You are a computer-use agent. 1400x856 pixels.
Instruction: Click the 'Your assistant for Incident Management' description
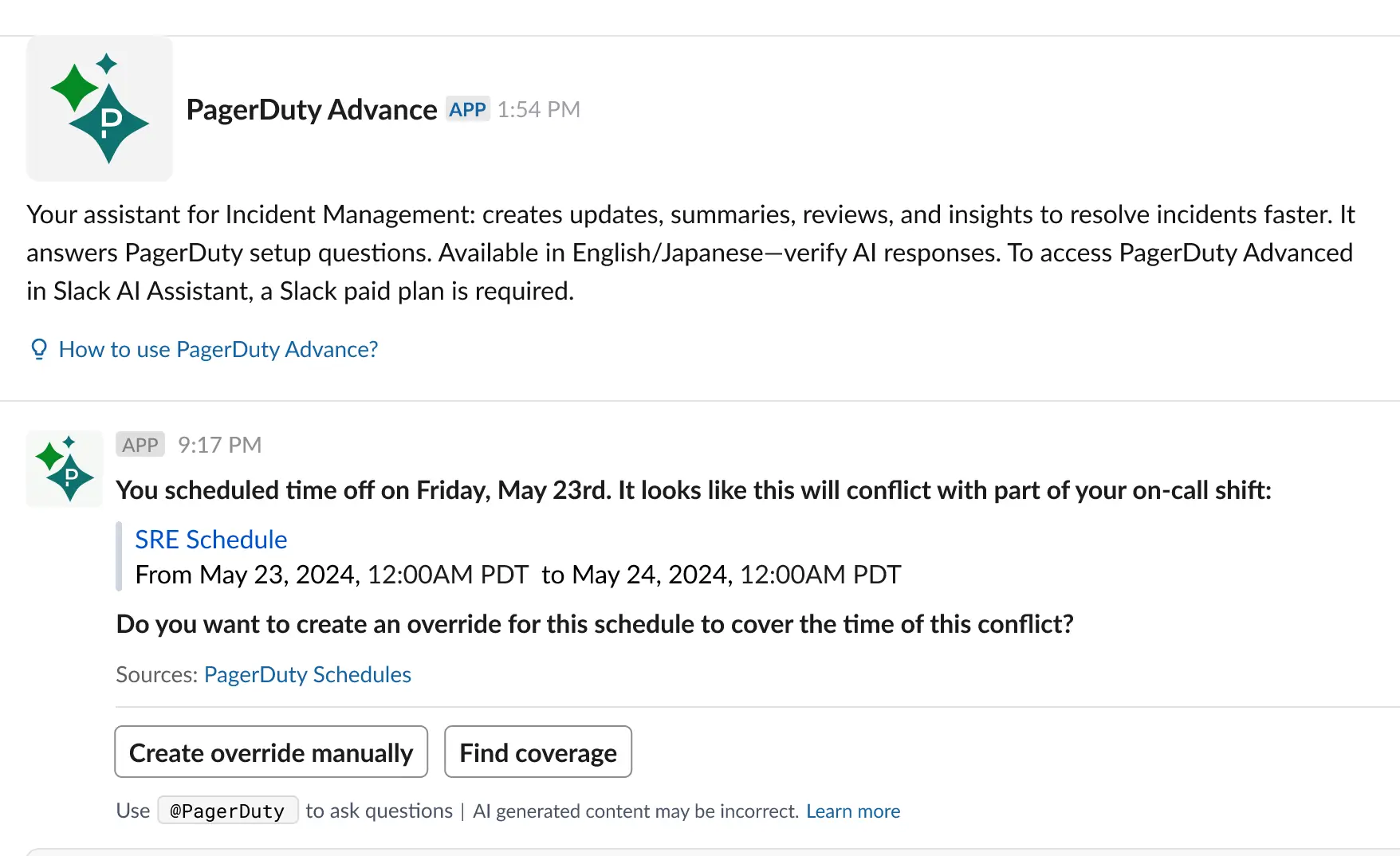coord(690,253)
